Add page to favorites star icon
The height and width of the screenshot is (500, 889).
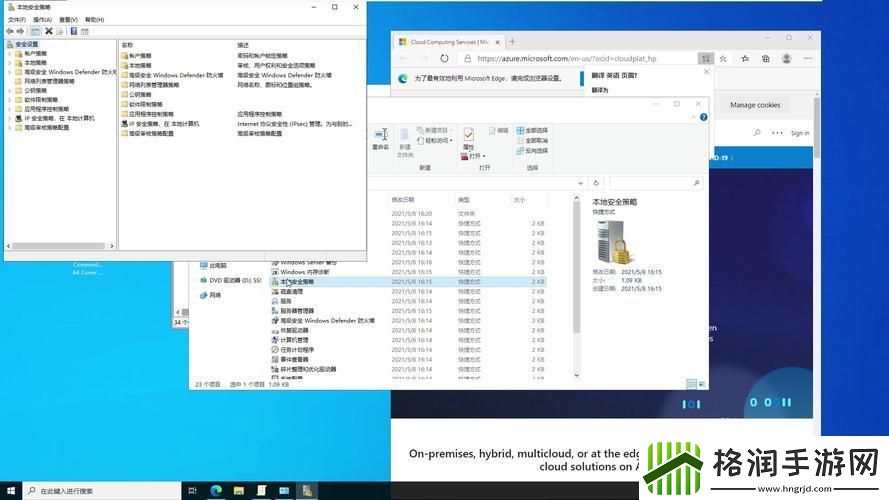pyautogui.click(x=723, y=58)
